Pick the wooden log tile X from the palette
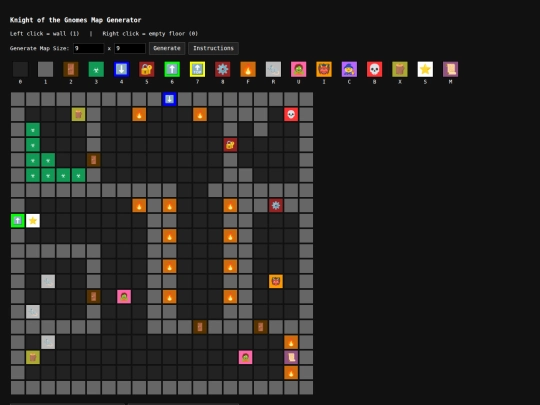The image size is (540, 405). (x=400, y=69)
